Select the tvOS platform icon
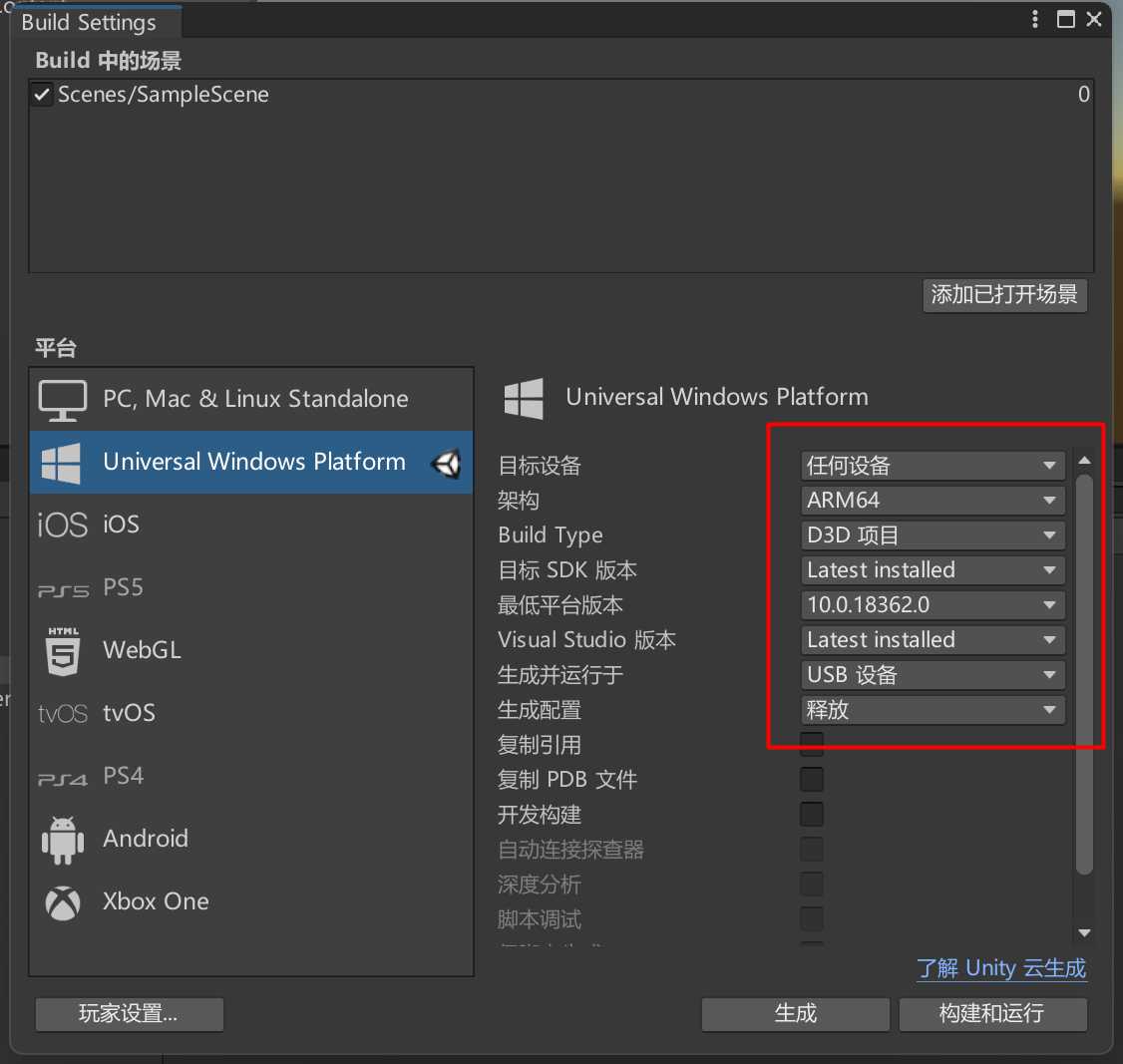Screen dimensions: 1123x1064 click(x=62, y=713)
